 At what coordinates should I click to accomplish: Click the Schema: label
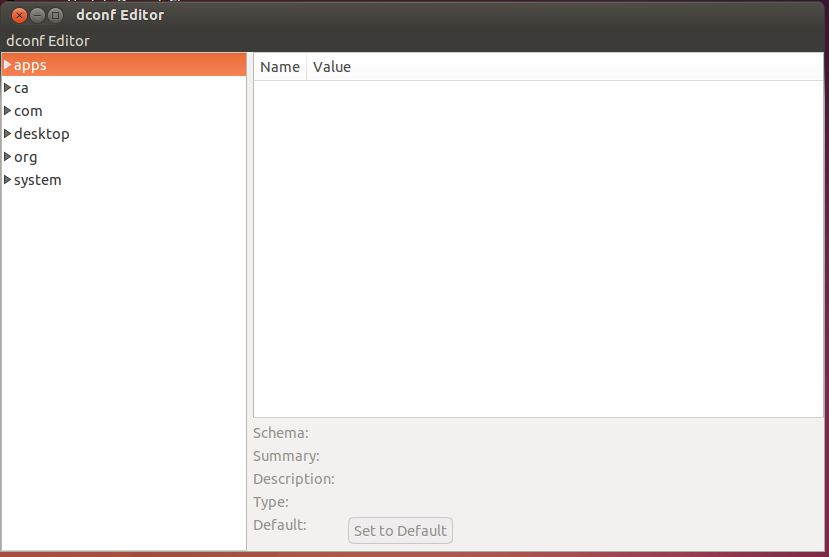[281, 433]
